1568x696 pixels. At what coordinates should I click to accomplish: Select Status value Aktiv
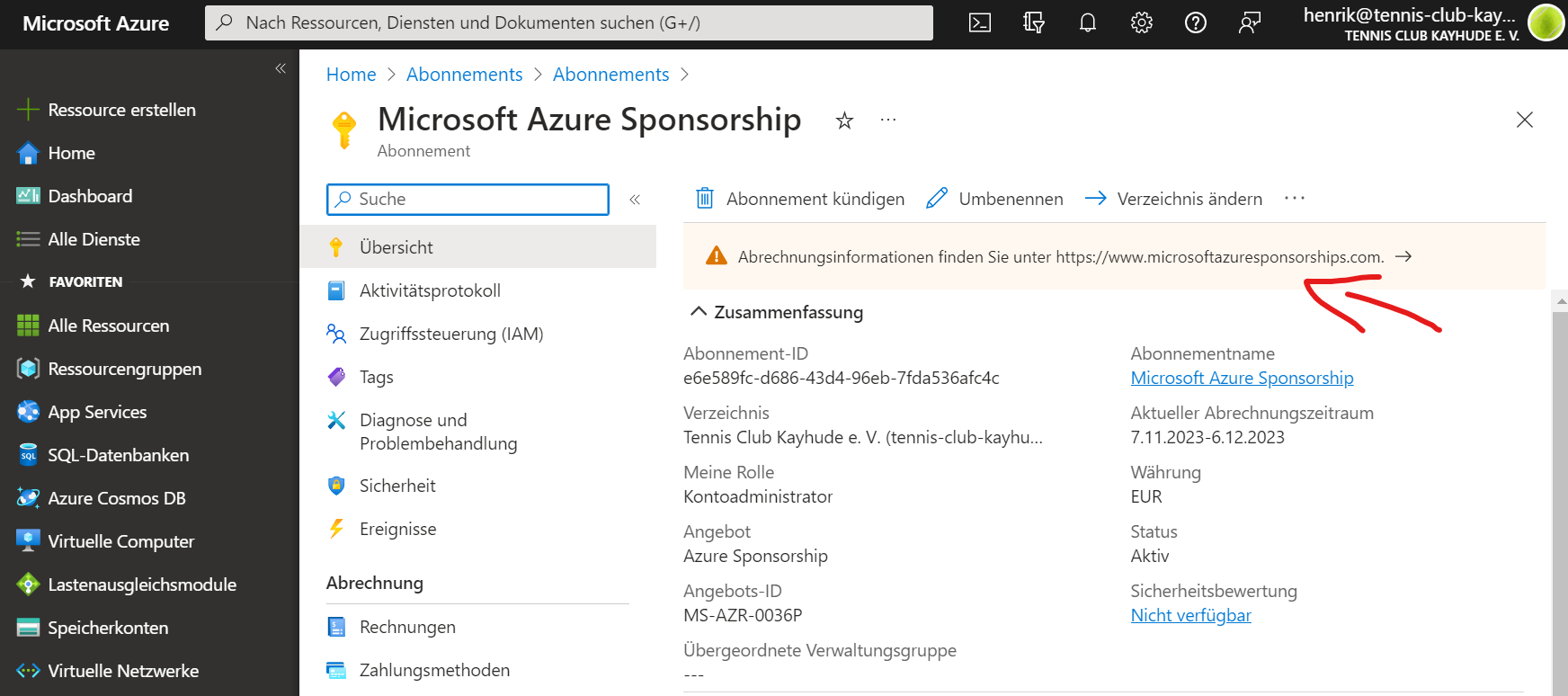(x=1150, y=556)
